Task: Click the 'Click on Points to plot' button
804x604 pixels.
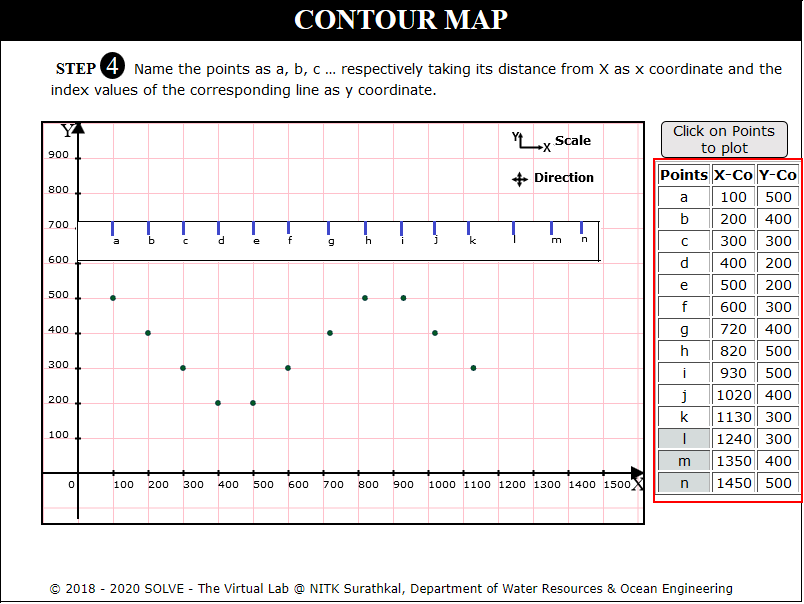Action: [723, 139]
